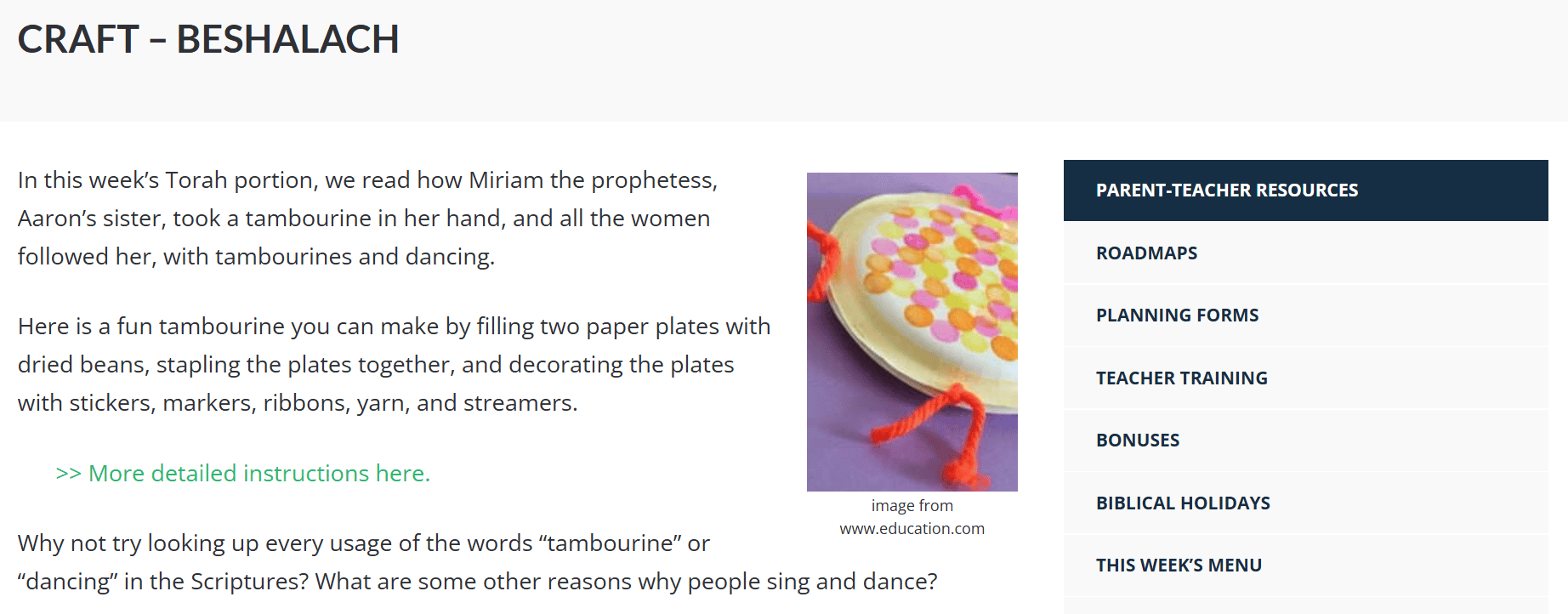The height and width of the screenshot is (614, 1568).
Task: Click the "www.education.com" caption text
Action: click(x=912, y=529)
